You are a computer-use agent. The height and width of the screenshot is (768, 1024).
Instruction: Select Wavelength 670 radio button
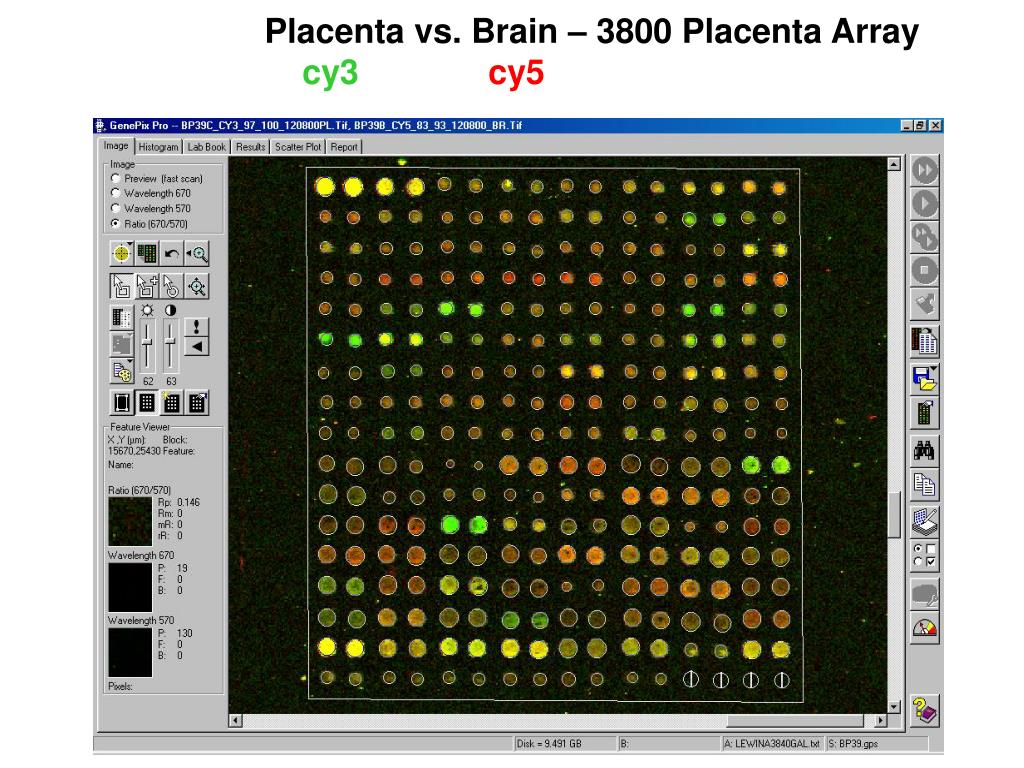pyautogui.click(x=116, y=193)
